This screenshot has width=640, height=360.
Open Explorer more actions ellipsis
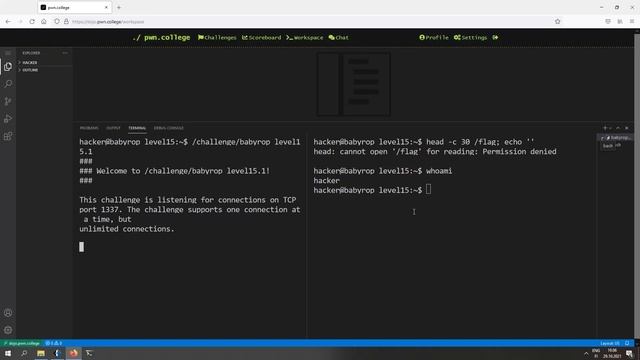[65, 53]
